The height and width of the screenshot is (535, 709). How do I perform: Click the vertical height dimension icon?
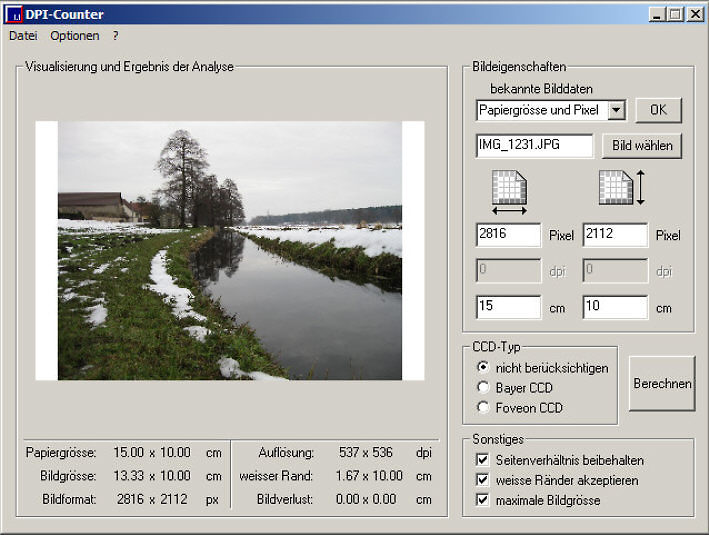click(620, 189)
